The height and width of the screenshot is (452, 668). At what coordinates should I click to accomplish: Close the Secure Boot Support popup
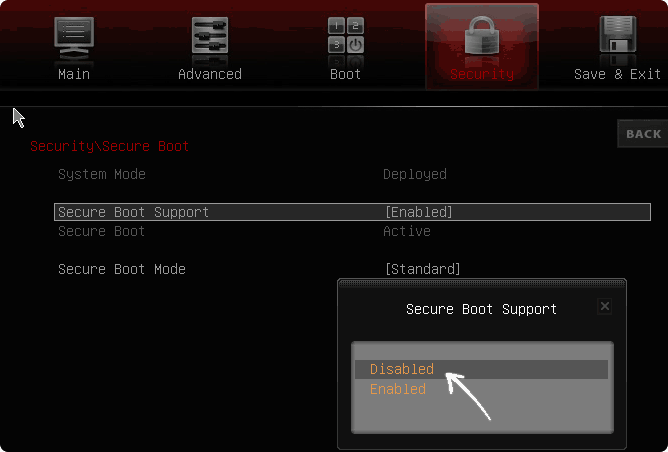[605, 306]
